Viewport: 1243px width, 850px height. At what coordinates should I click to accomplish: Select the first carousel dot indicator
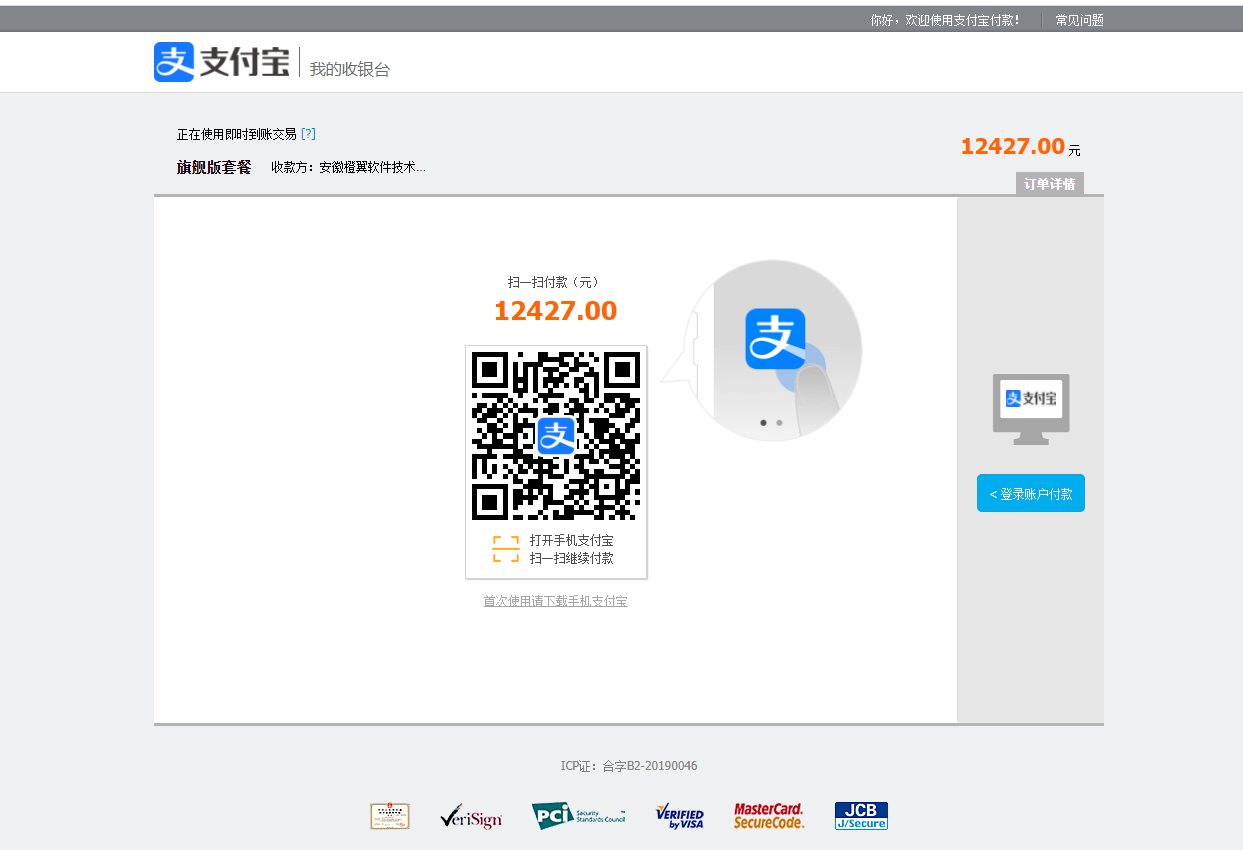pos(764,423)
